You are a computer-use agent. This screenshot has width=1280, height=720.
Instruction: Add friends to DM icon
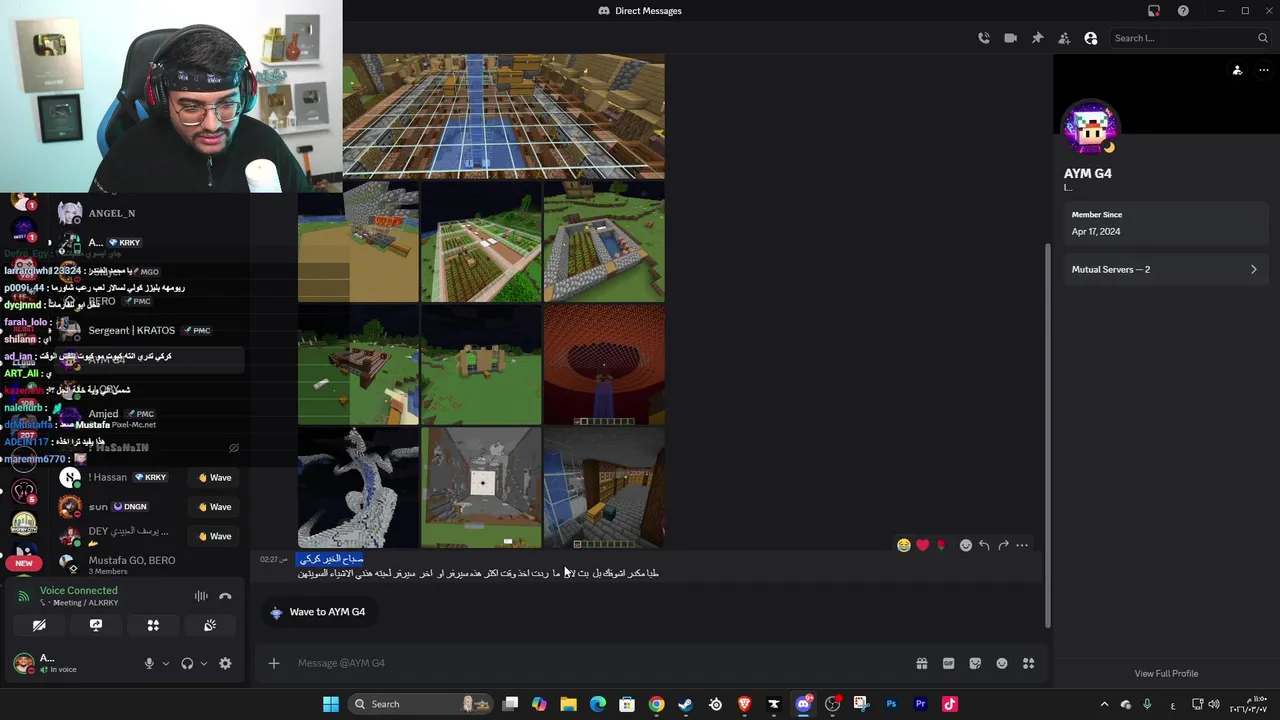pos(1064,38)
